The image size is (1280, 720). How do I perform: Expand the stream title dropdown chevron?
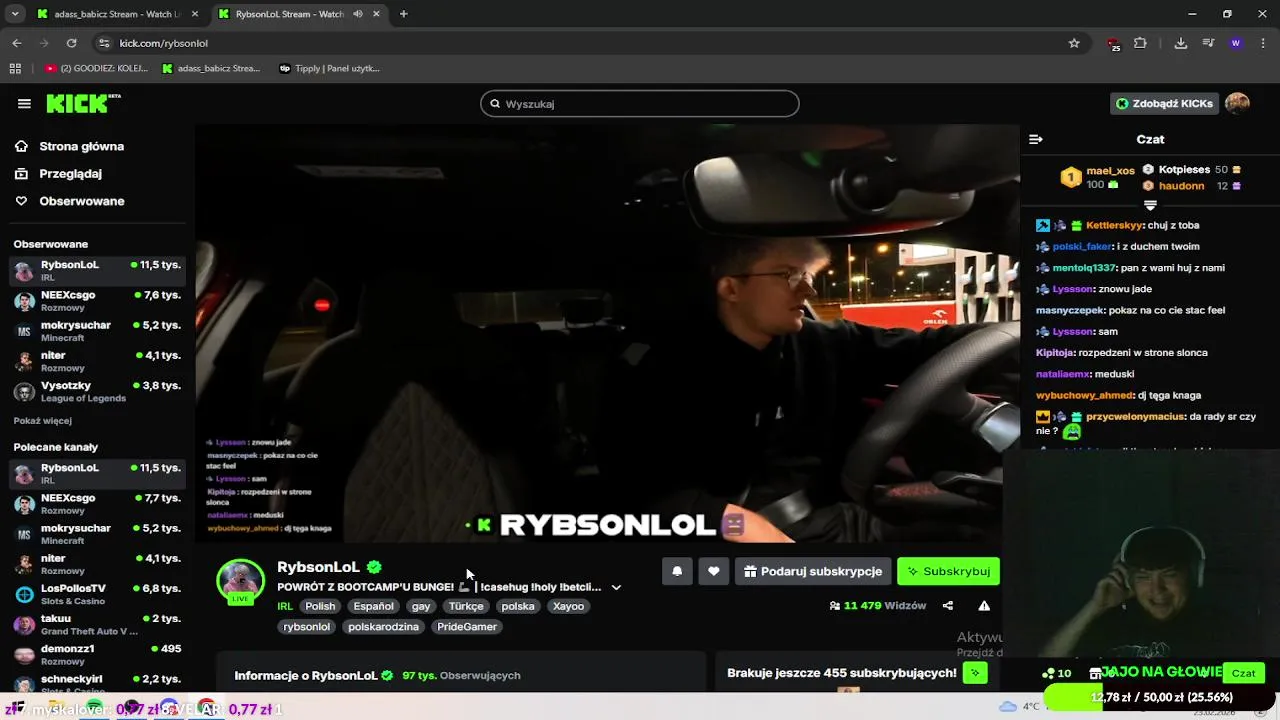(x=616, y=587)
